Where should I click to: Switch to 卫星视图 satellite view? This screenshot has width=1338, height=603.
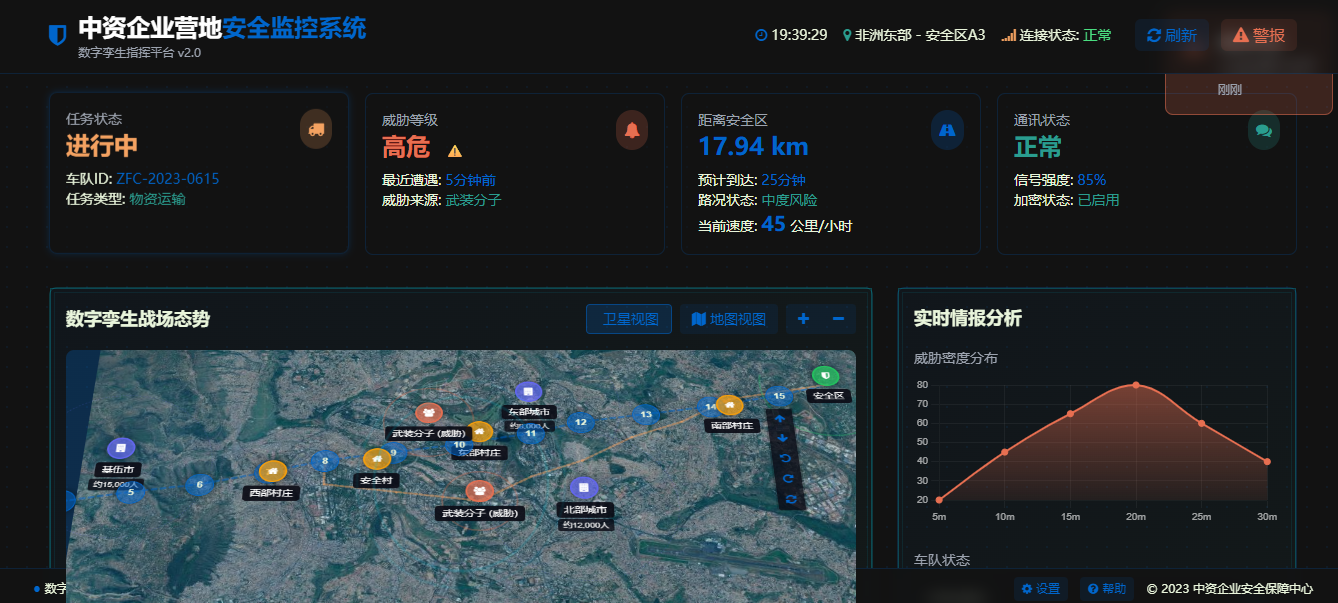pyautogui.click(x=629, y=319)
